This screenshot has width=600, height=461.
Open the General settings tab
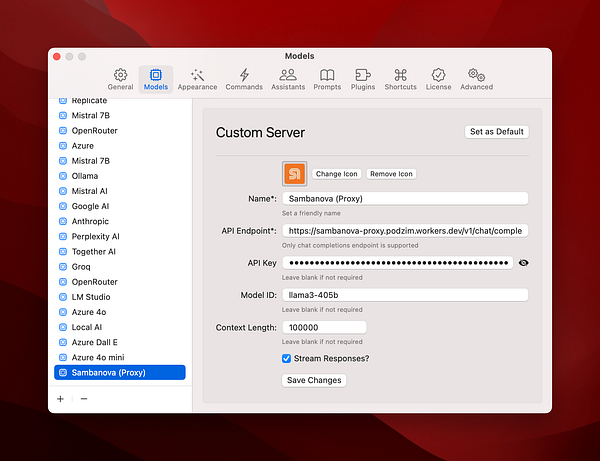[x=120, y=79]
